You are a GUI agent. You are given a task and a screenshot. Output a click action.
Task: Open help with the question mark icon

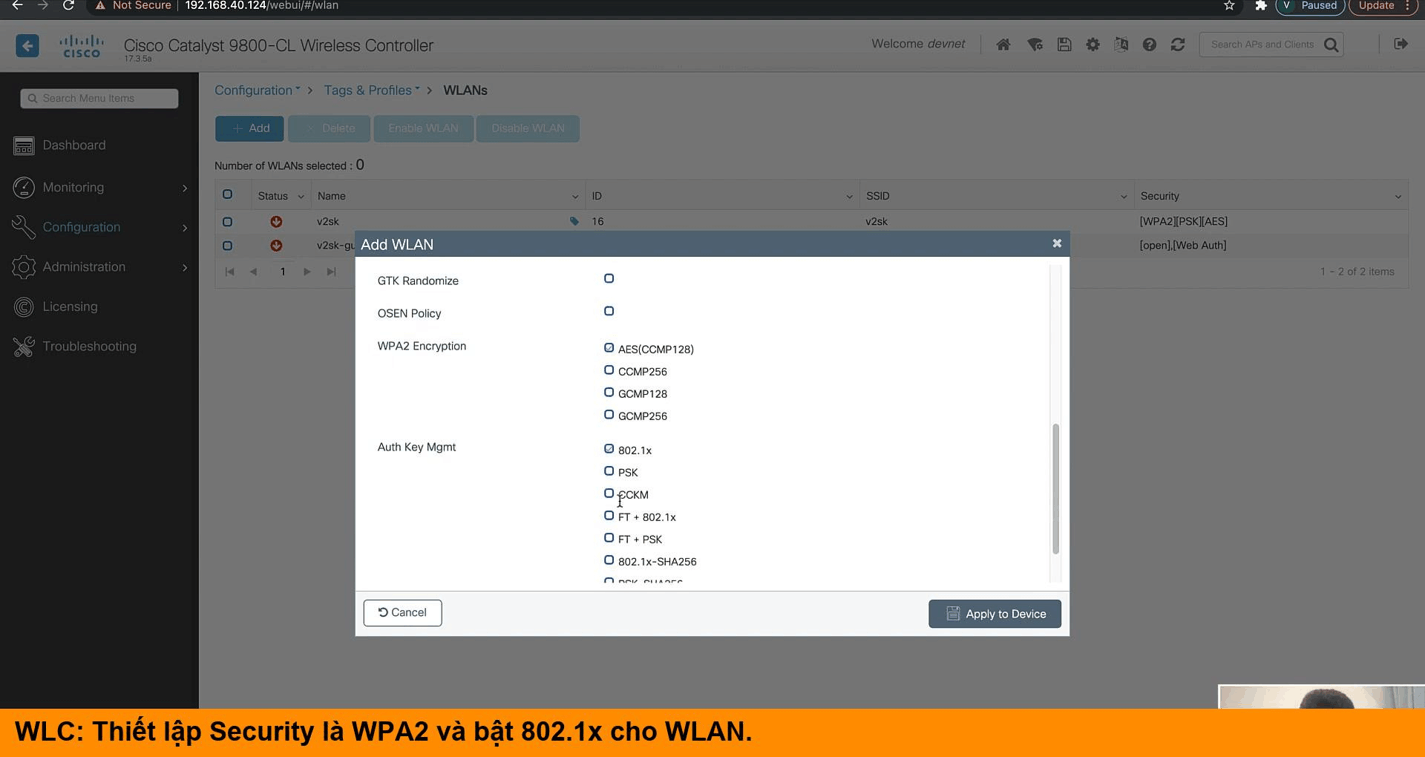pos(1150,45)
